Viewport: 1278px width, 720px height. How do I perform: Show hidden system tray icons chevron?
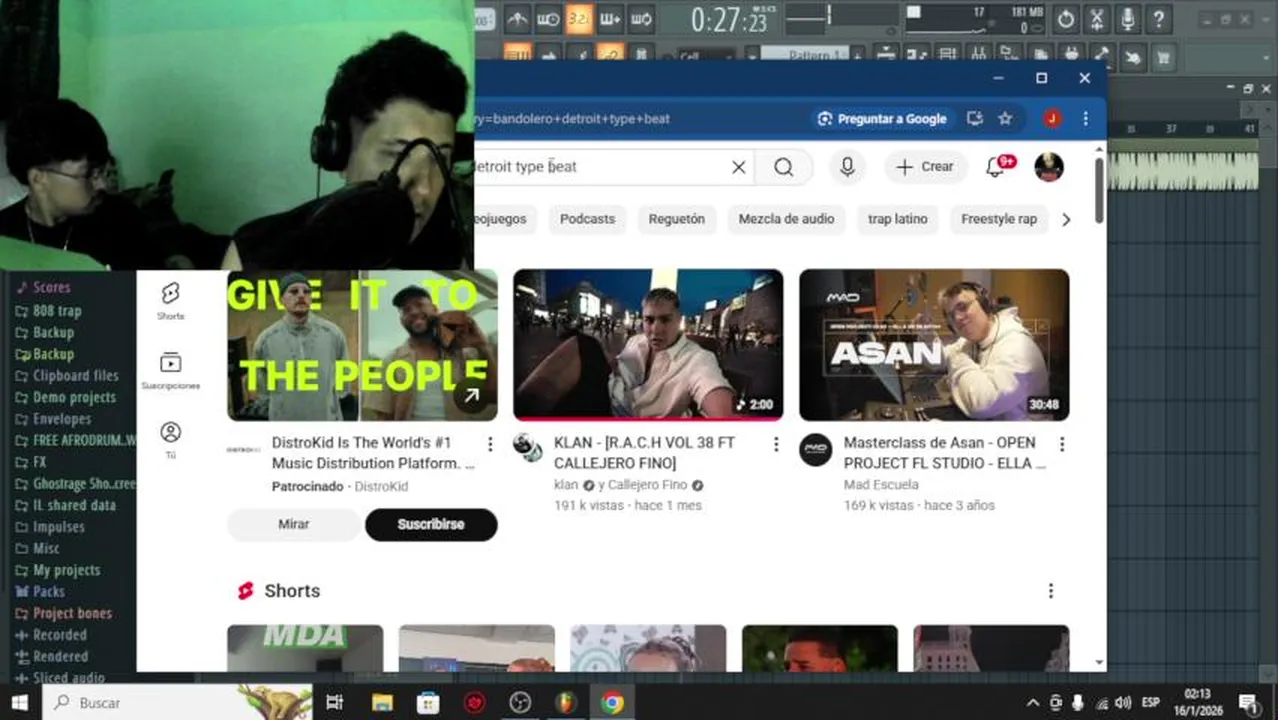point(1033,703)
